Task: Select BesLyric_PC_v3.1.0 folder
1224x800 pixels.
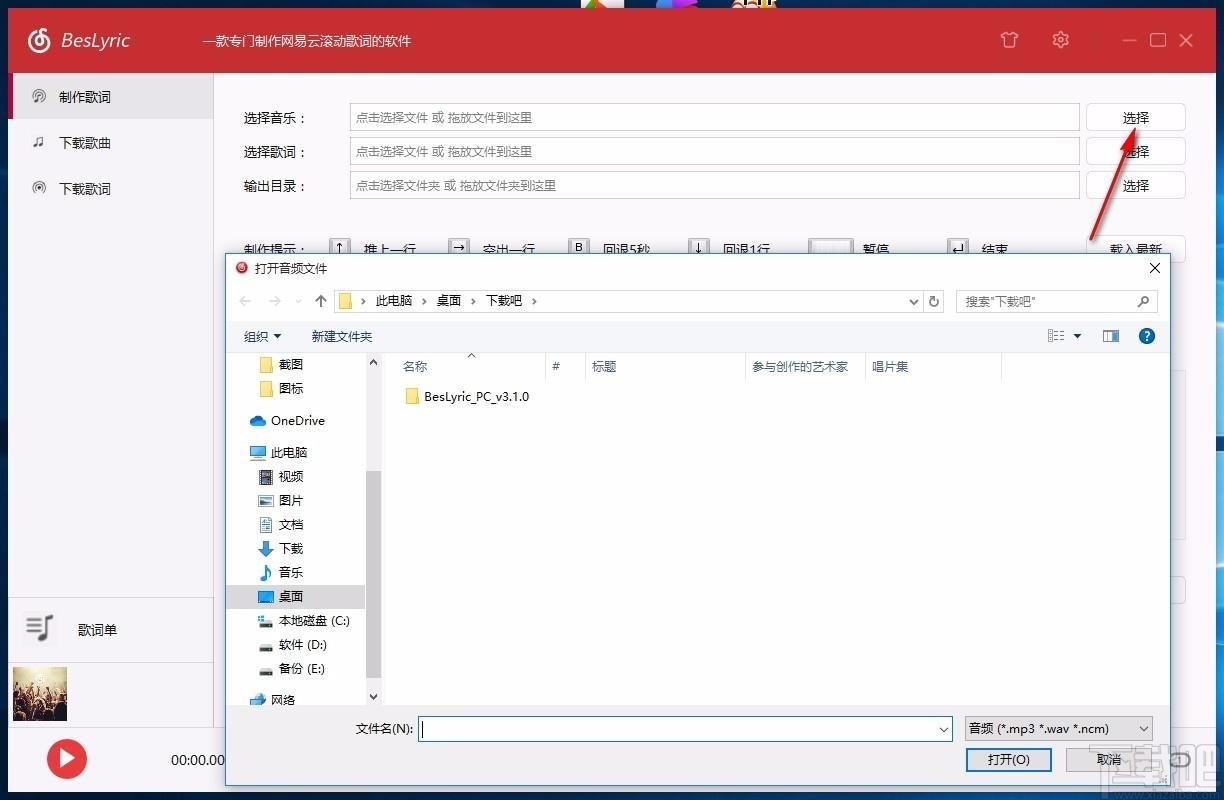Action: pos(467,397)
